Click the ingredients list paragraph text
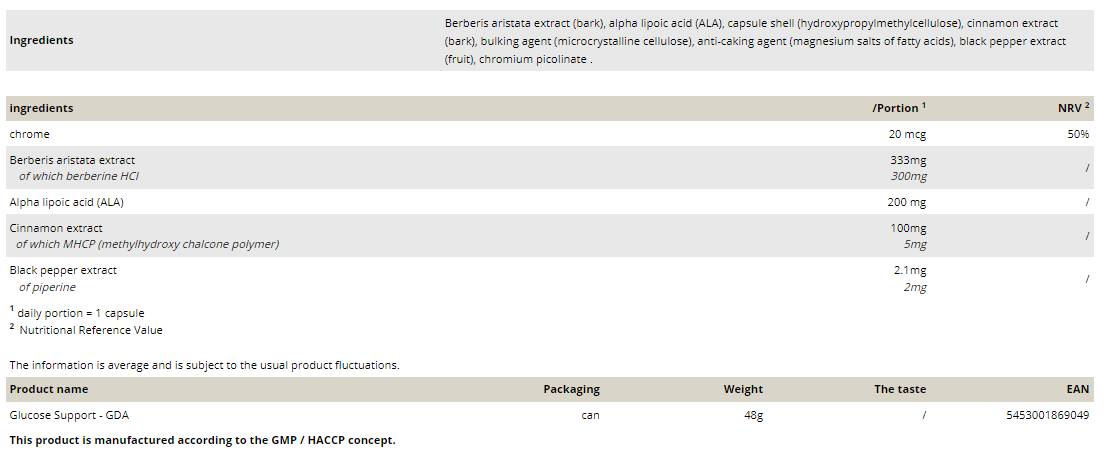Screen dimensions: 1108x465 point(755,41)
